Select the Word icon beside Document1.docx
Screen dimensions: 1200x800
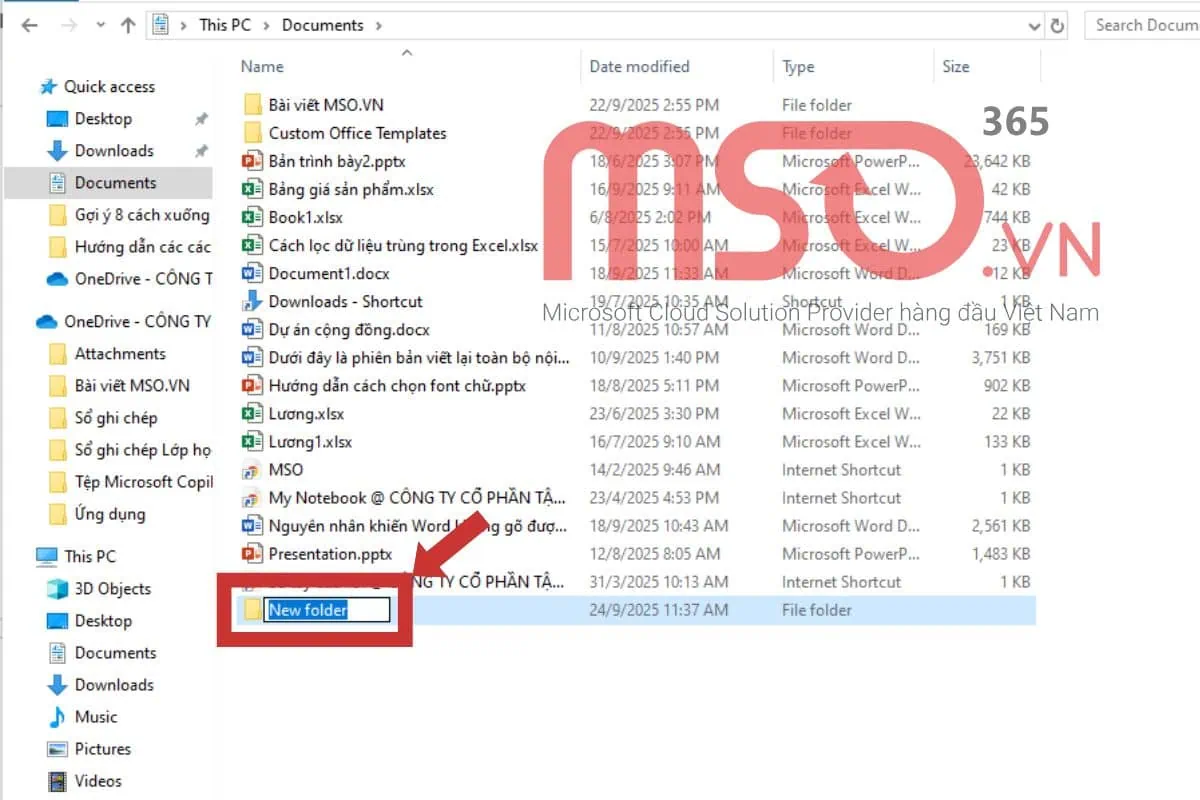[x=253, y=273]
